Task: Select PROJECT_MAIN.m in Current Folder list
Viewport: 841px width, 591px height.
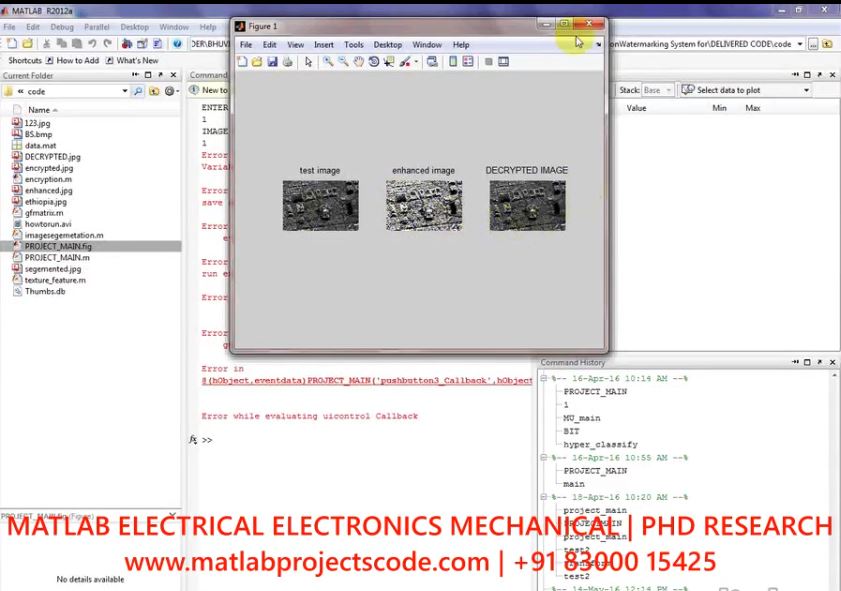Action: [x=57, y=257]
